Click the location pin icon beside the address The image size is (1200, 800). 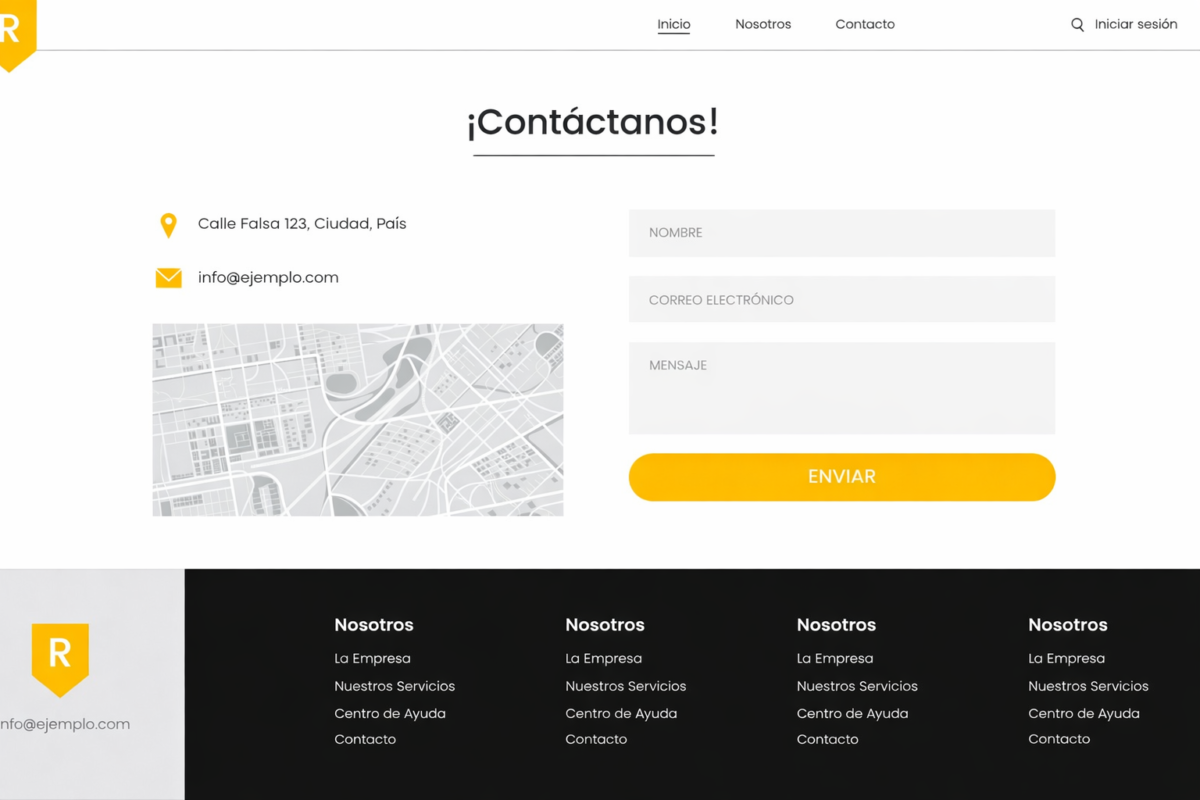click(168, 224)
